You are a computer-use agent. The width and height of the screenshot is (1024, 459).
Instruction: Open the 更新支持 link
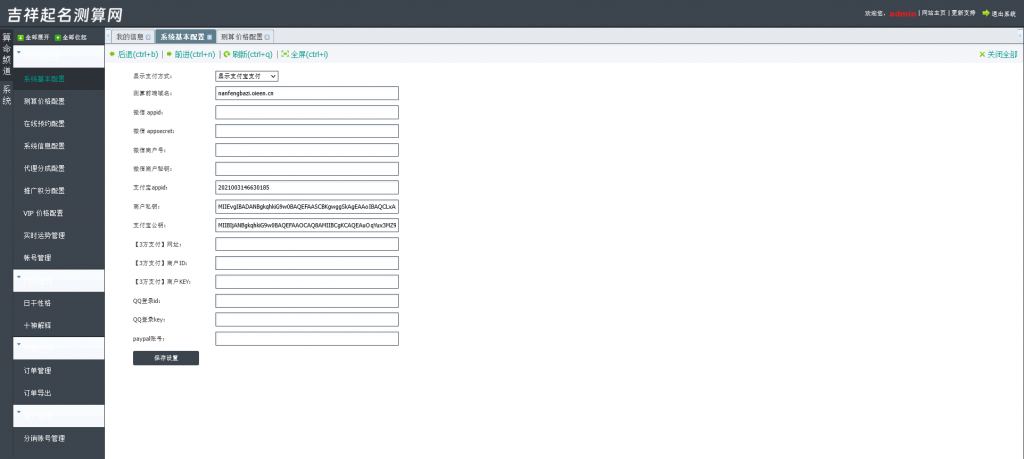(963, 13)
